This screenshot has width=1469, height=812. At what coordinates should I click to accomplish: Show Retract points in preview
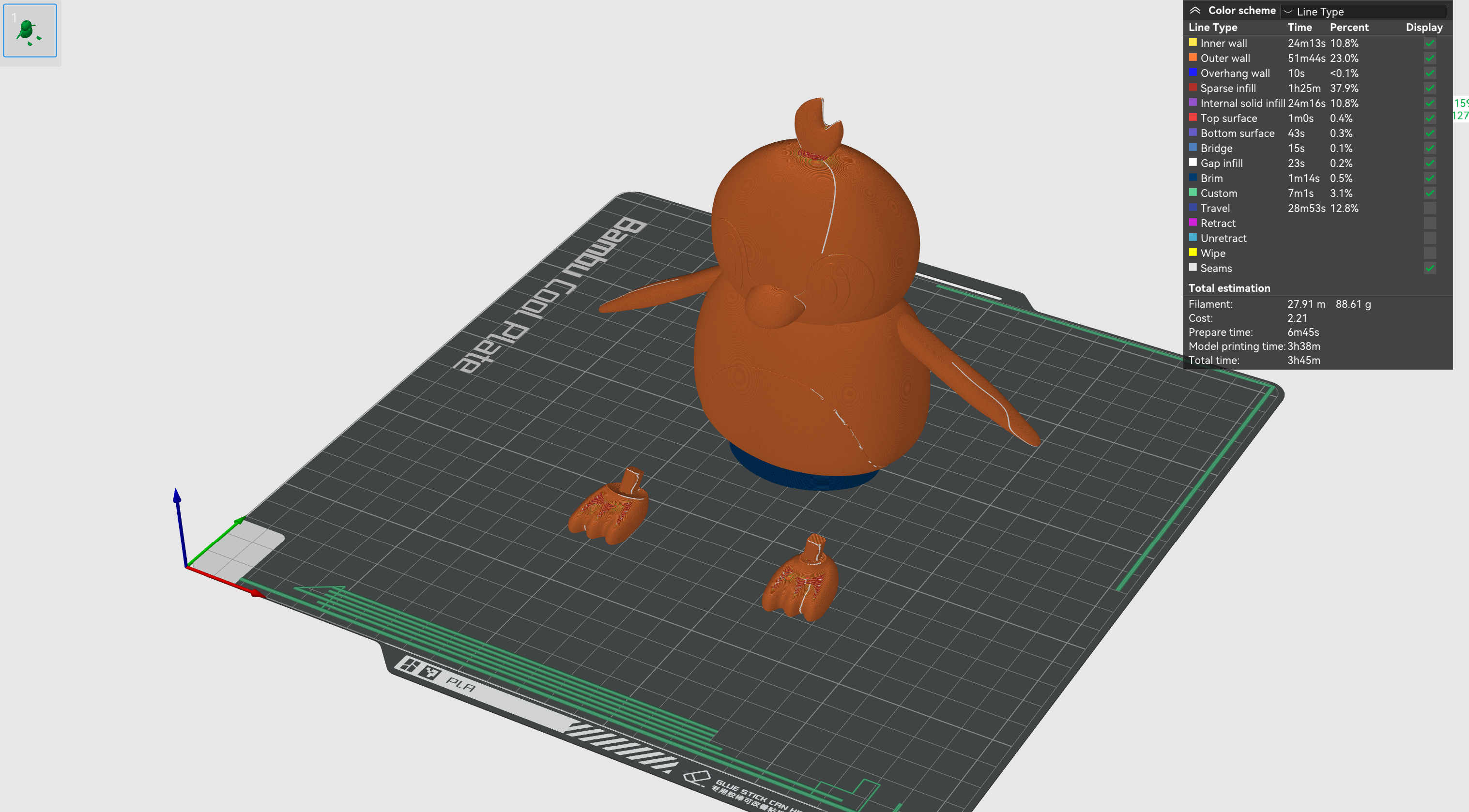point(1430,224)
